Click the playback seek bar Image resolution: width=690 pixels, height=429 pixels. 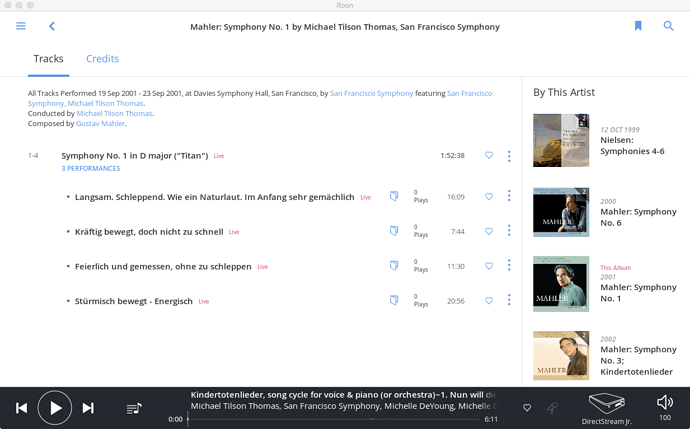335,419
